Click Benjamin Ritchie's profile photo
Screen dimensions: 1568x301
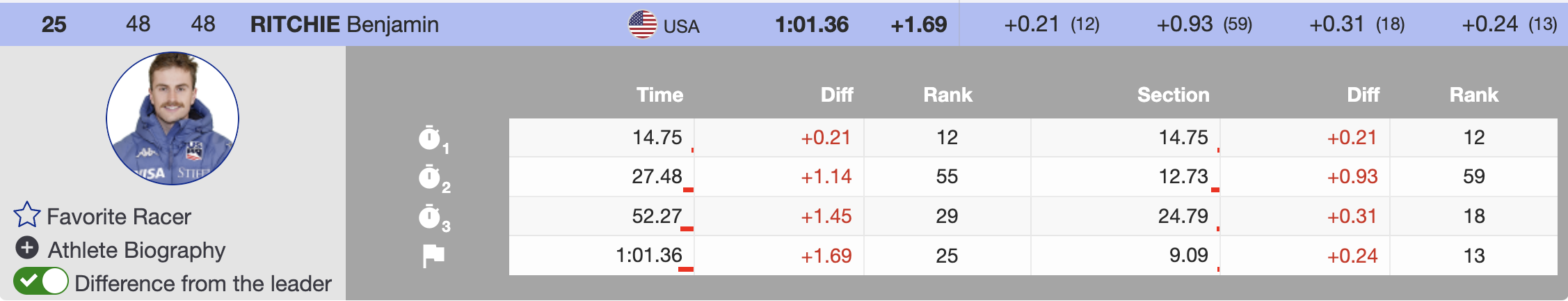173,118
